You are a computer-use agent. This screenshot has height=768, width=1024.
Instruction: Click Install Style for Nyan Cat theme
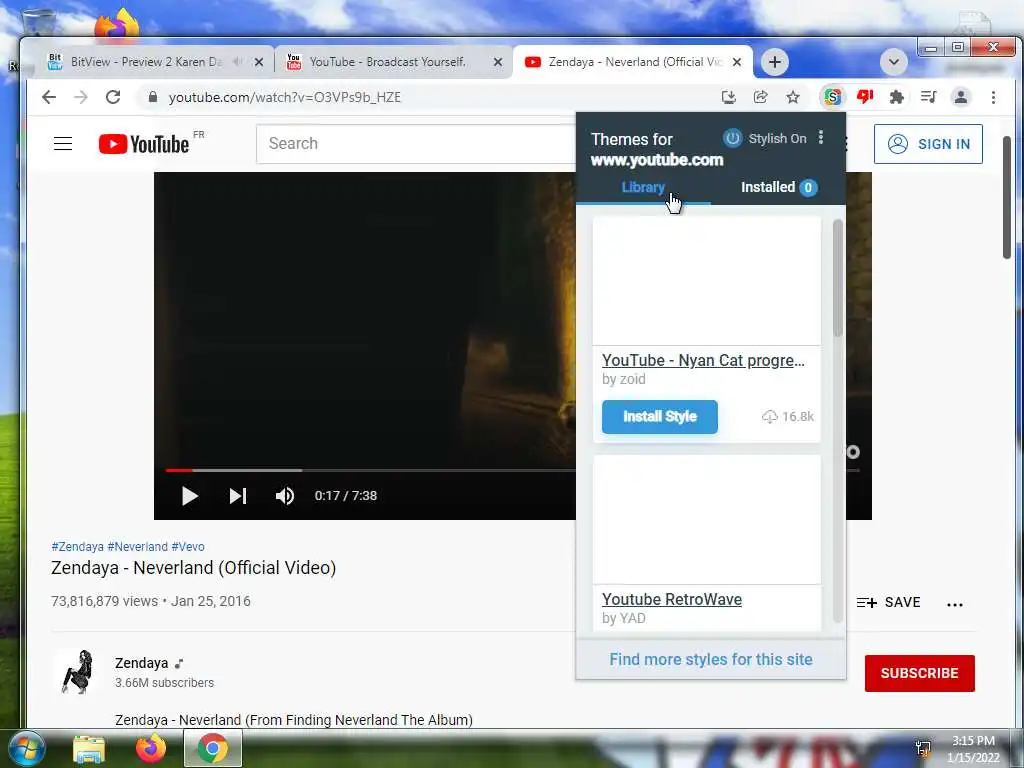[x=660, y=417]
